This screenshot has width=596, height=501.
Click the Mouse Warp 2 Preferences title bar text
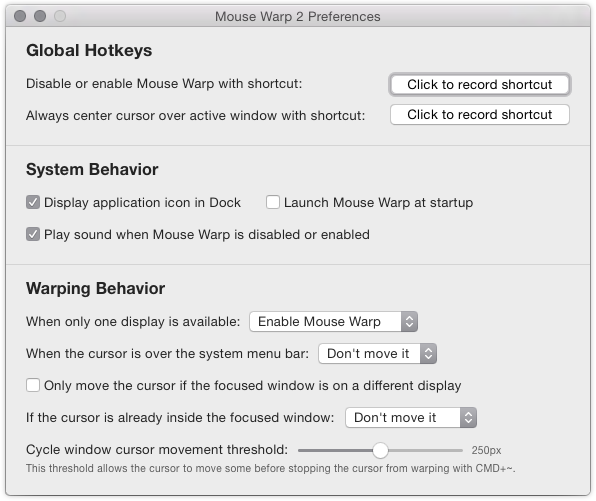(x=298, y=16)
